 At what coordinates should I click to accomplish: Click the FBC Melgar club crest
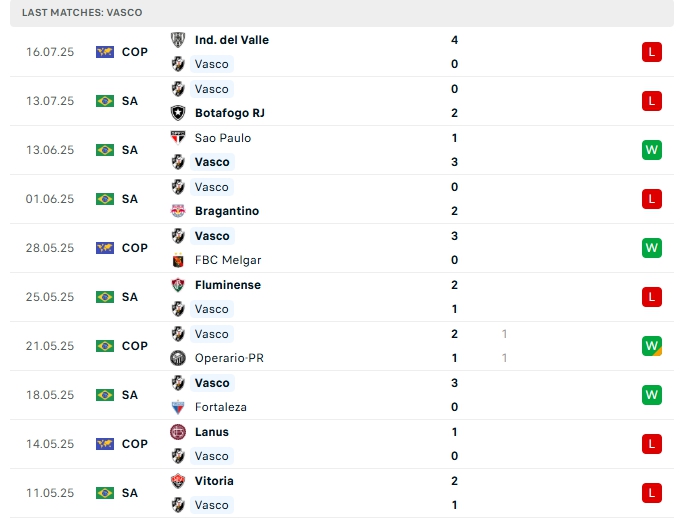coord(178,260)
